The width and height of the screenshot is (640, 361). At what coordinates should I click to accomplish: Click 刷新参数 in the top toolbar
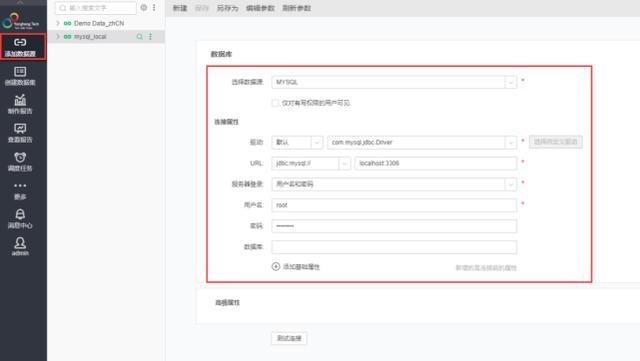click(297, 8)
